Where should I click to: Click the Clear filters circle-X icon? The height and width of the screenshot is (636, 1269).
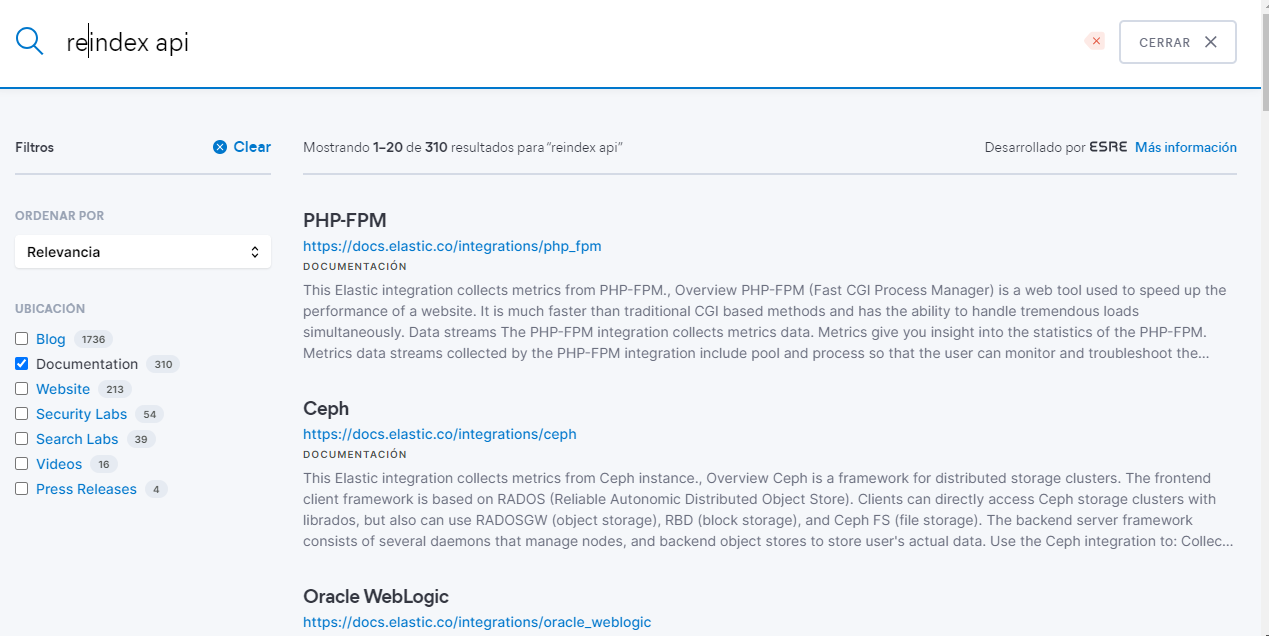tap(220, 147)
